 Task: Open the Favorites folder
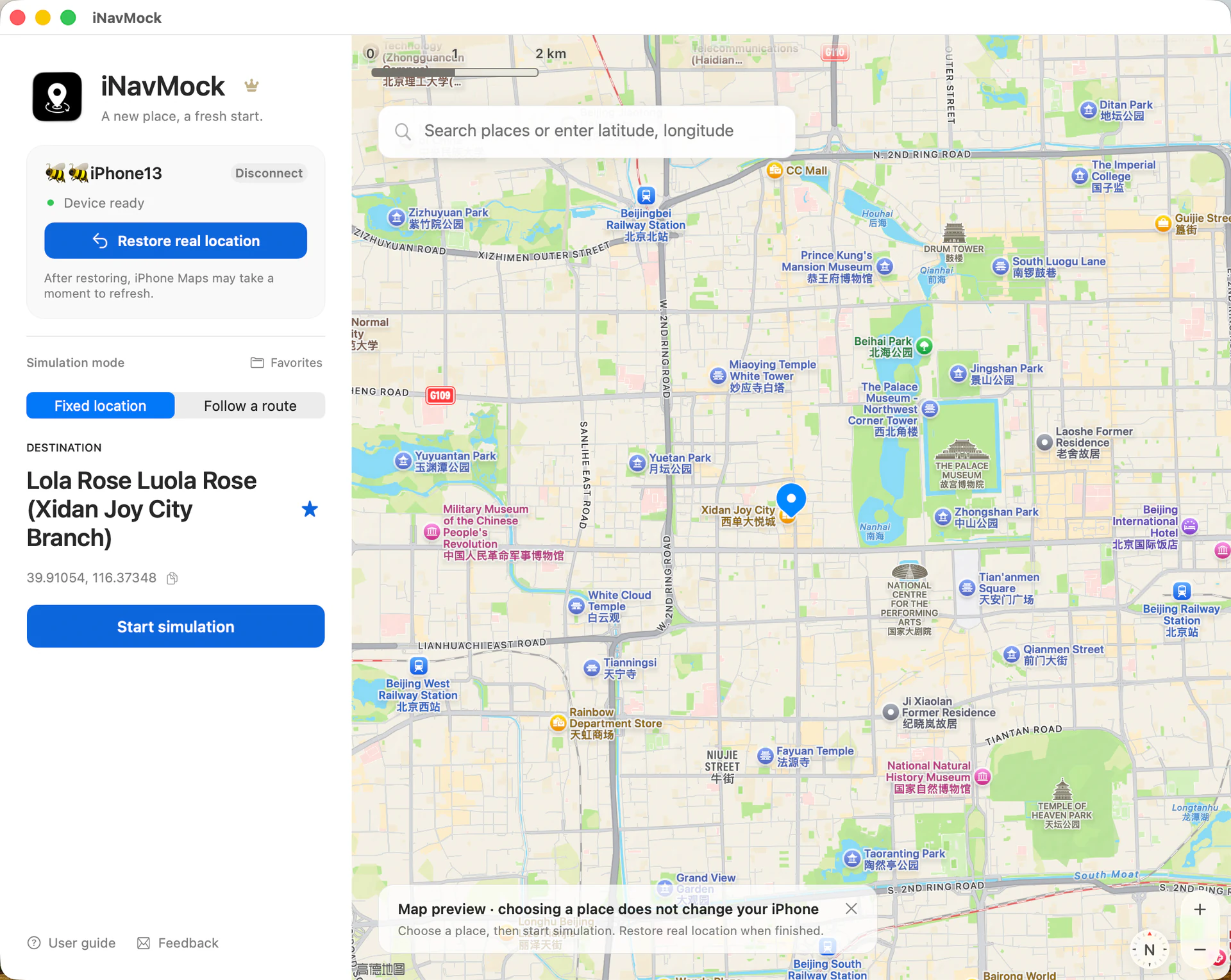point(286,363)
